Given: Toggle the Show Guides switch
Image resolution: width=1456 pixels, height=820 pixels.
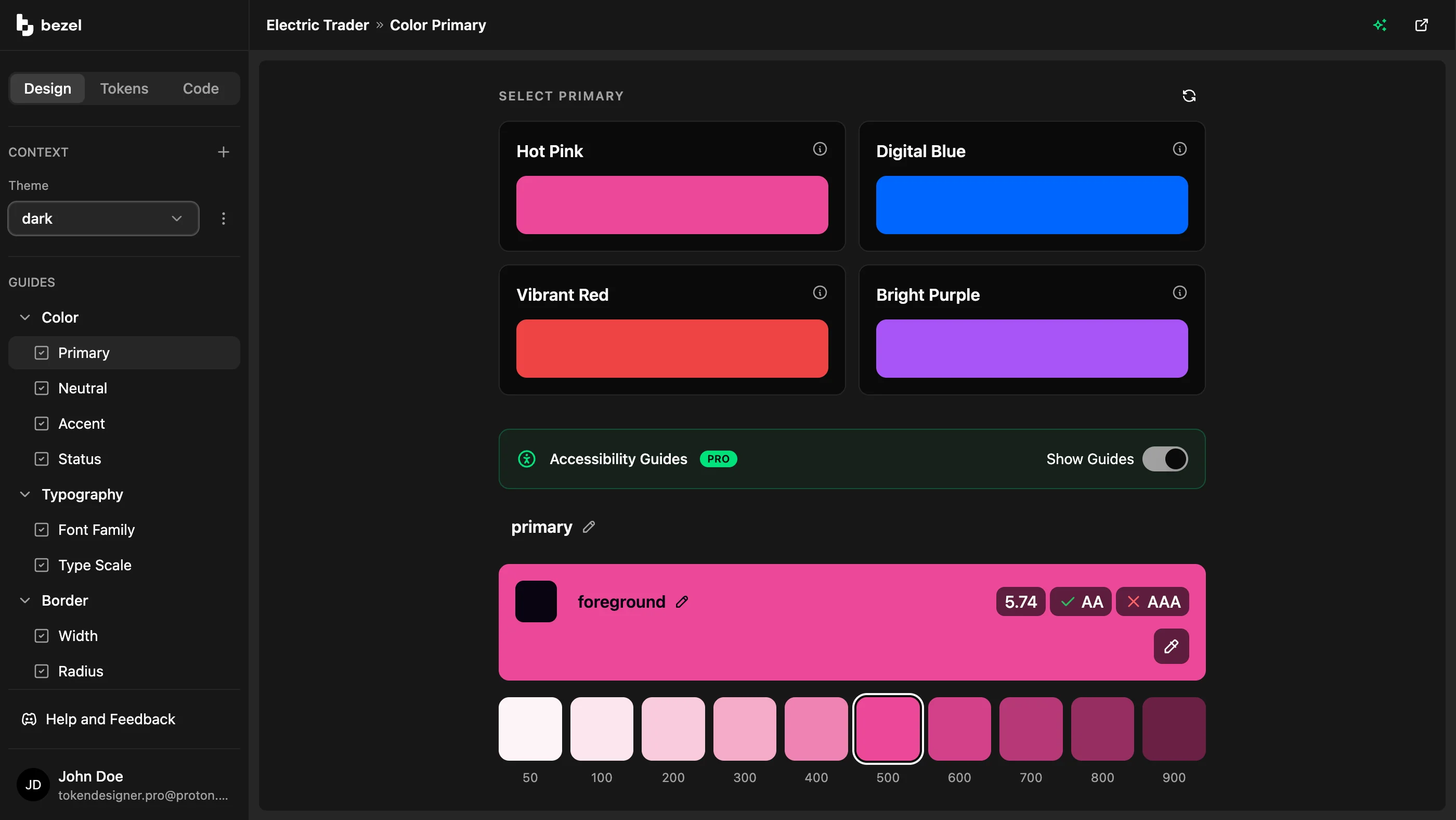Looking at the screenshot, I should [1164, 458].
